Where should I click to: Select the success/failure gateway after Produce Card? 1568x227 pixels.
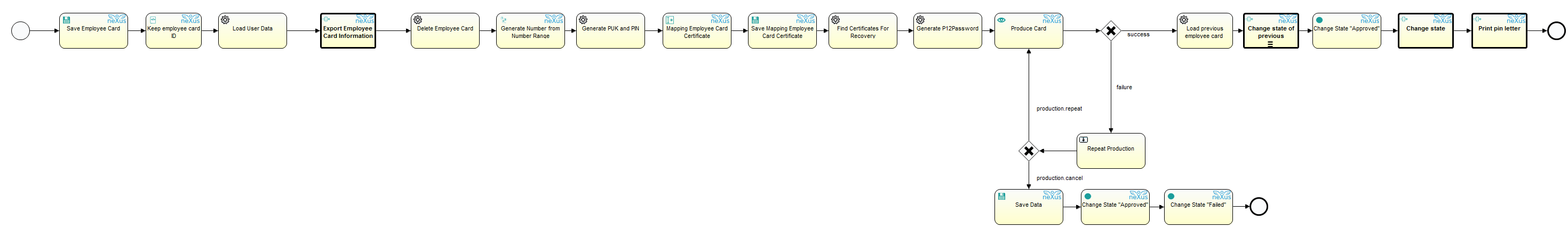click(1110, 30)
